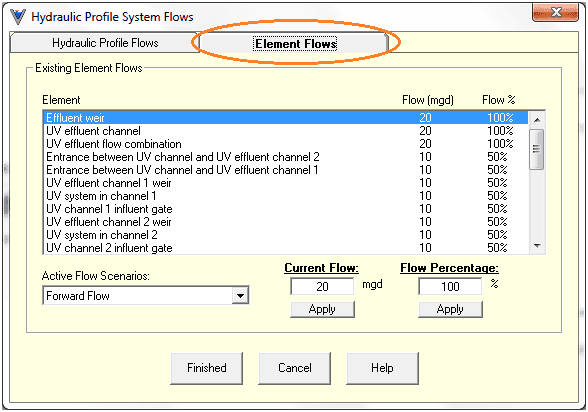Select UV effluent channel 1 weir row
The width and height of the screenshot is (588, 412).
(286, 183)
